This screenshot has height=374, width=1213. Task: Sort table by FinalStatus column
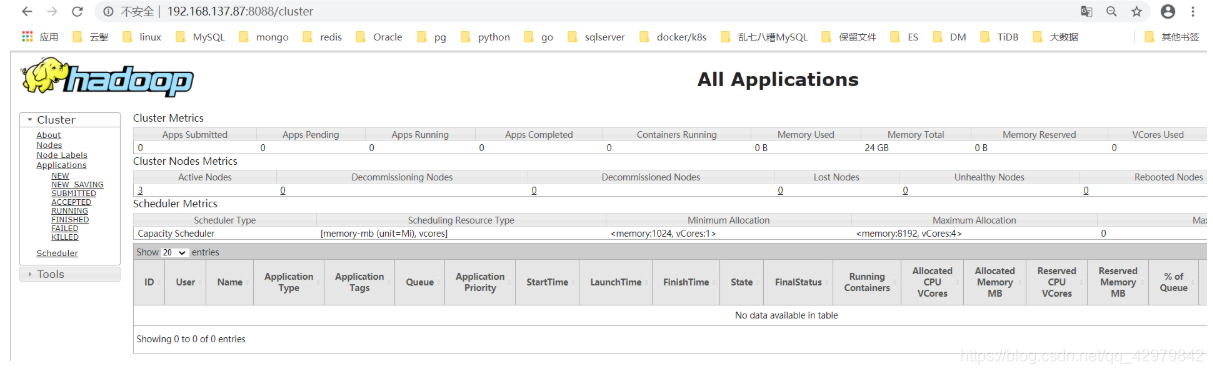click(798, 282)
